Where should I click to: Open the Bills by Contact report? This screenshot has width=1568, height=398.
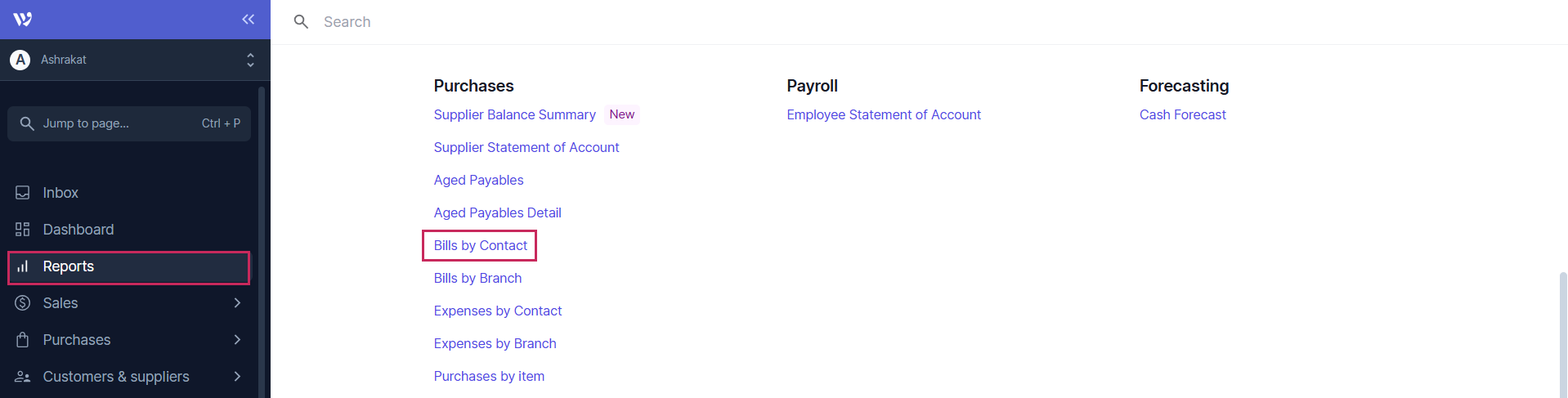click(x=480, y=246)
